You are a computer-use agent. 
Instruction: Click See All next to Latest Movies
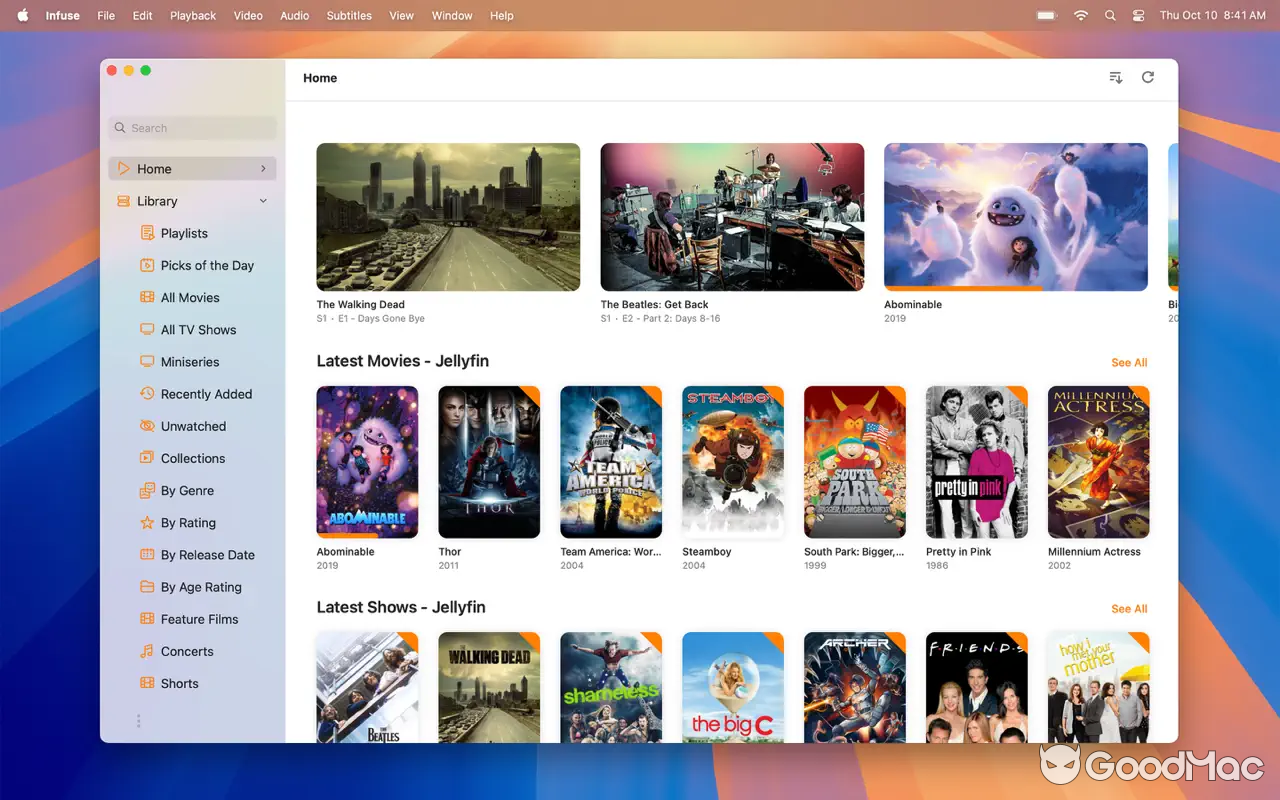[x=1129, y=362]
